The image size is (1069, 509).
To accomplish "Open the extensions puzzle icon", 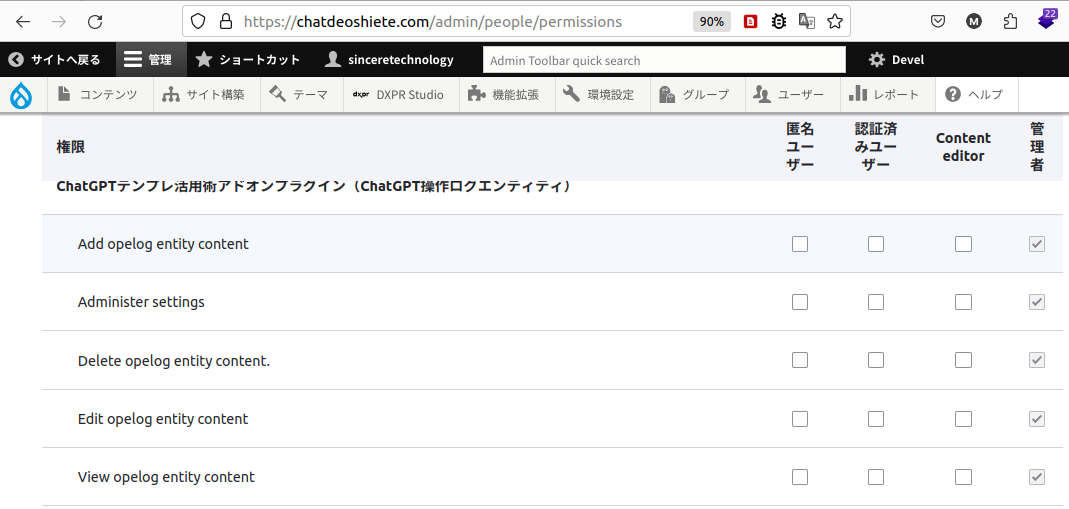I will tap(1010, 22).
